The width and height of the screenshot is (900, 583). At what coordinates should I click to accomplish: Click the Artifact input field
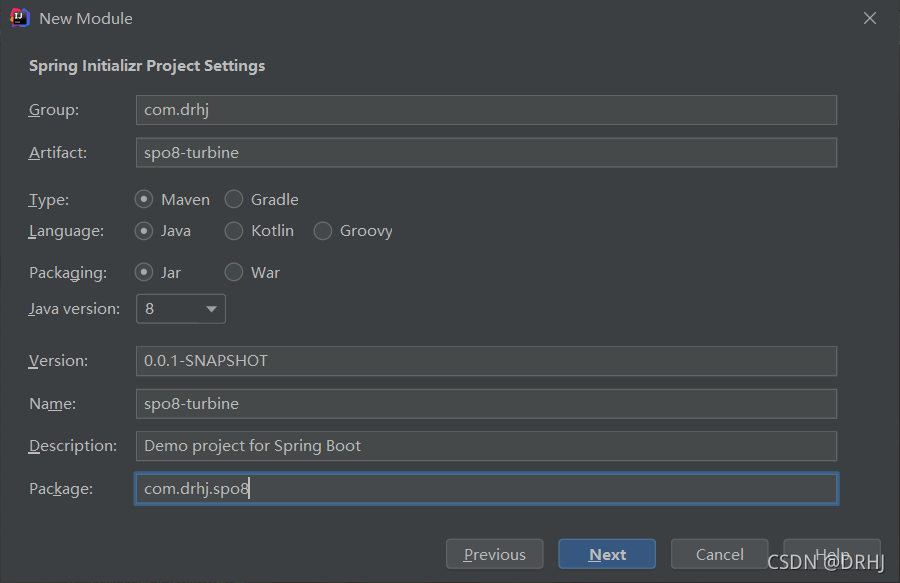(x=486, y=153)
